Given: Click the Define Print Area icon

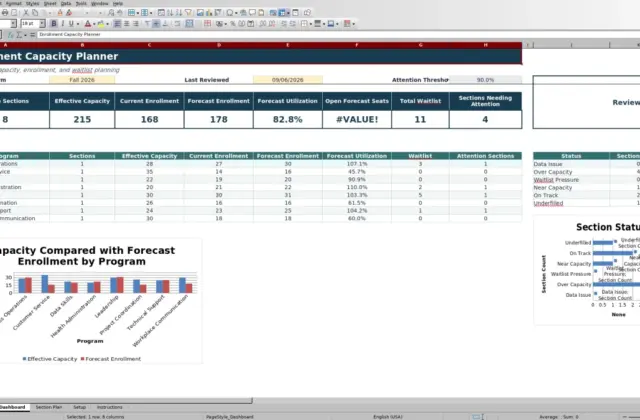Looking at the screenshot, I should [273, 13].
